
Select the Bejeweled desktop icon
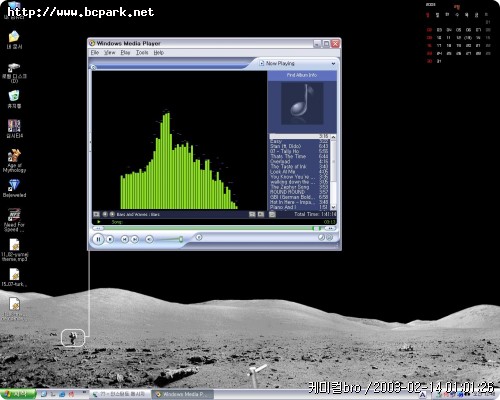click(14, 188)
